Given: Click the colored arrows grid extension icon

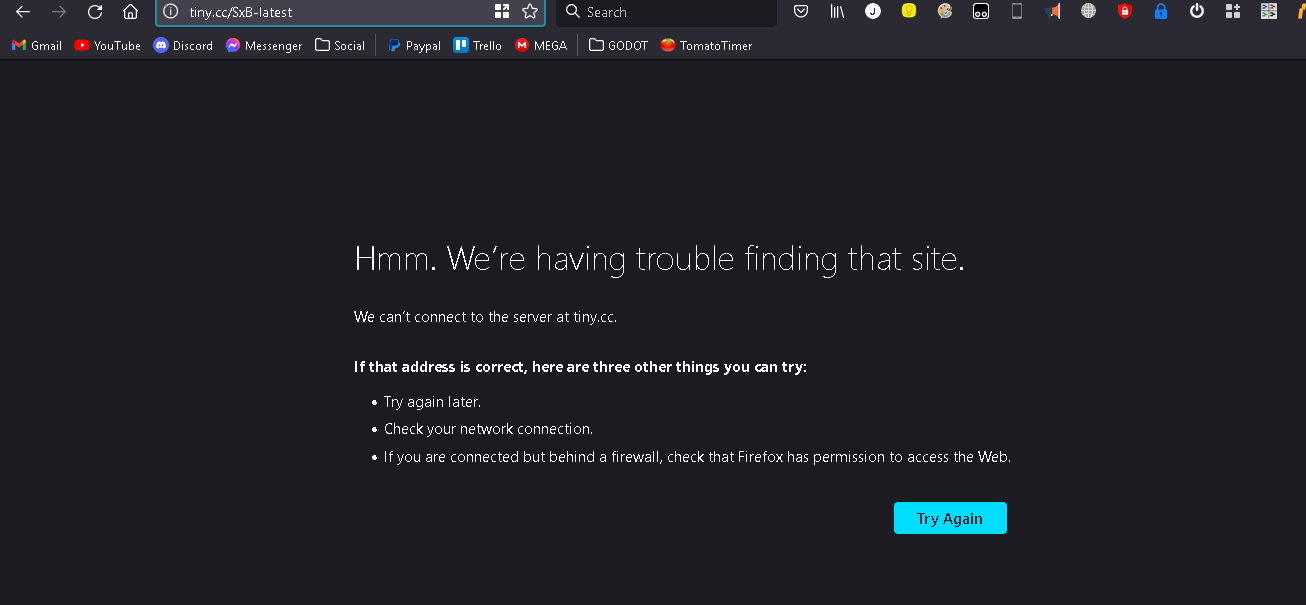Looking at the screenshot, I should click(x=1269, y=12).
